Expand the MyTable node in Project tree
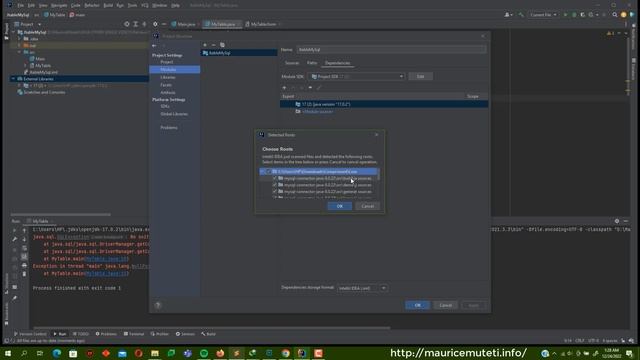This screenshot has height=360, width=640. click(x=25, y=66)
